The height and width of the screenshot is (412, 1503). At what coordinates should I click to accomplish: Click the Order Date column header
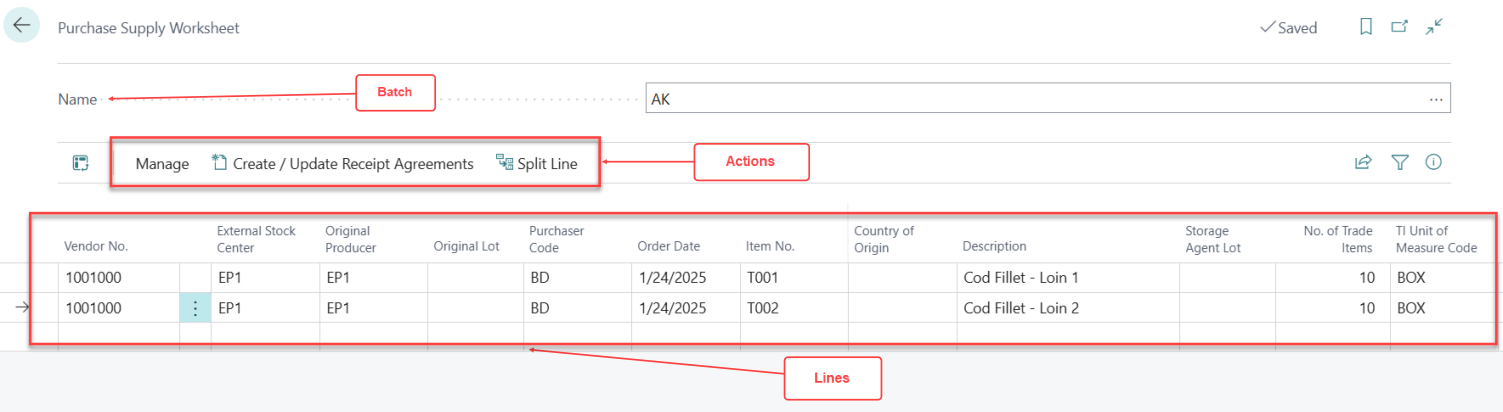coord(668,247)
